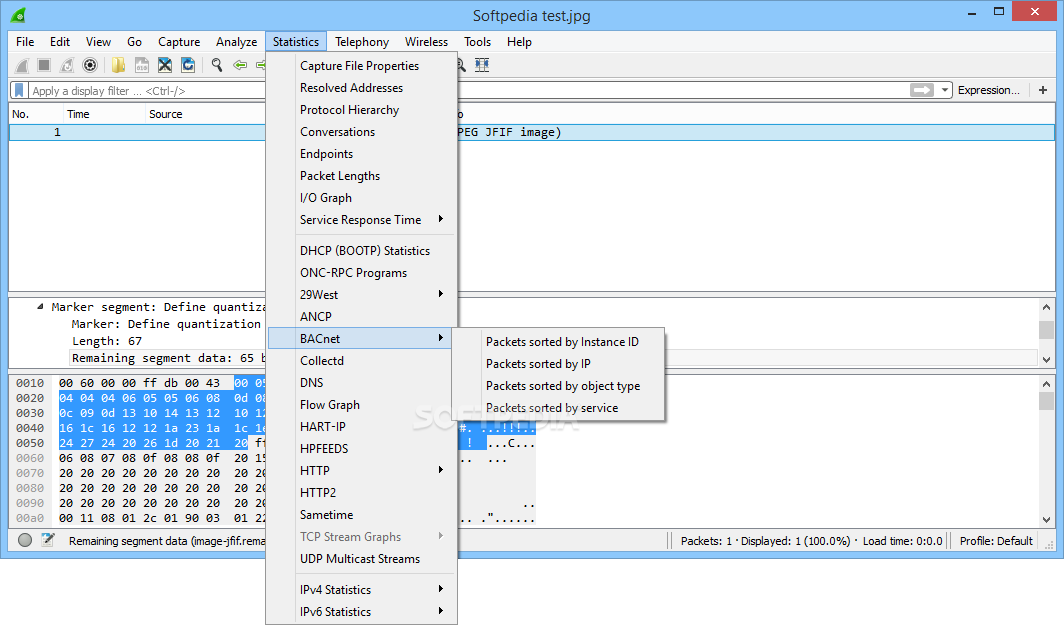The image size is (1064, 625).
Task: Click the display filter bookmark icon
Action: (x=19, y=90)
